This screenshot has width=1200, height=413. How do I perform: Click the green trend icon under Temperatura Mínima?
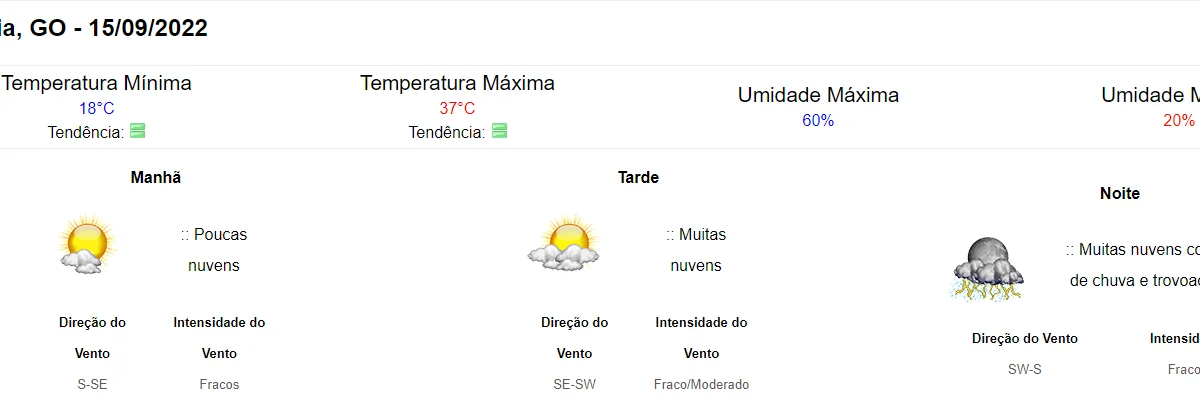(x=137, y=131)
